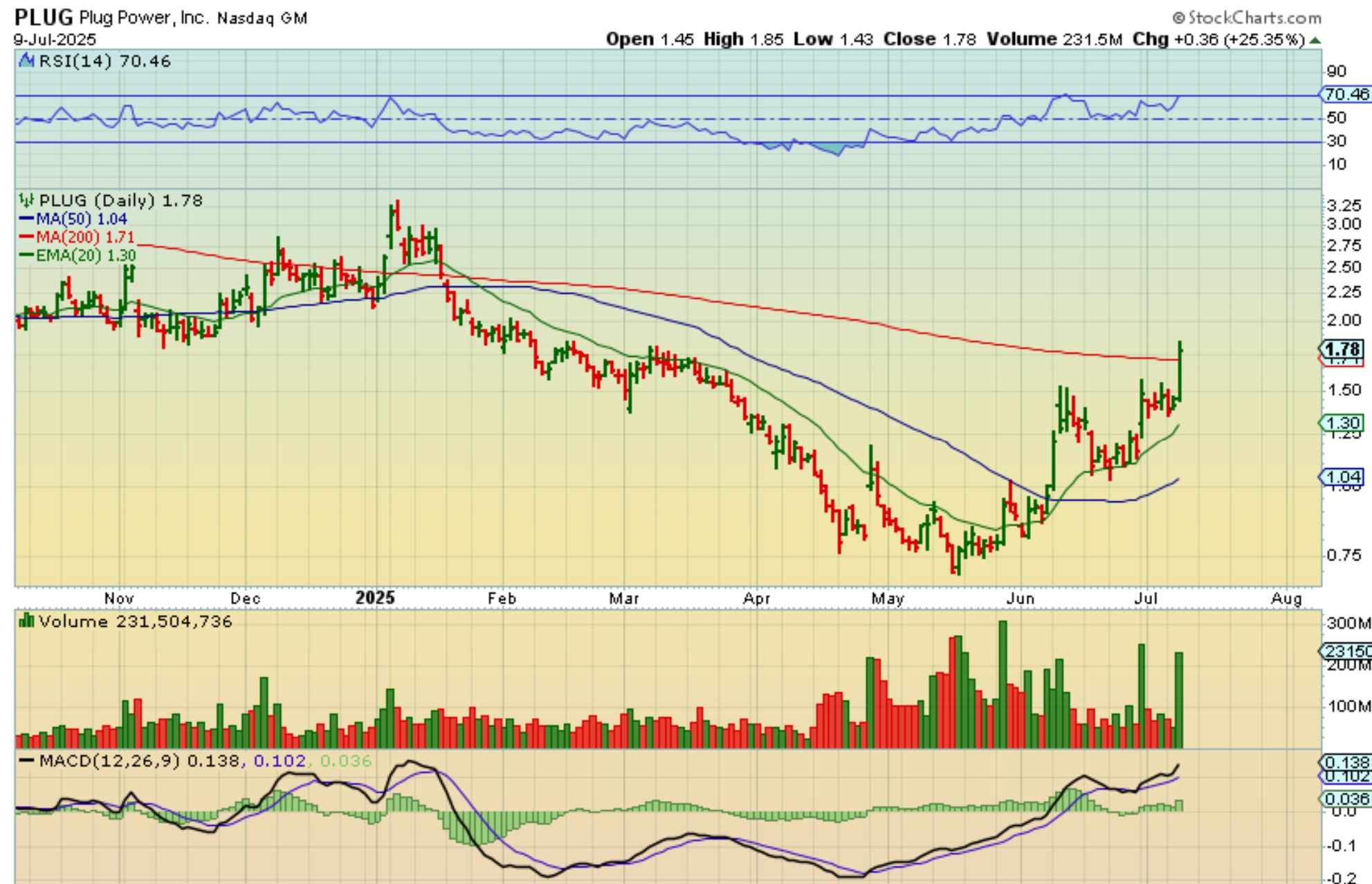Click the green up-arrow beside Chg percentage

pyautogui.click(x=1315, y=40)
